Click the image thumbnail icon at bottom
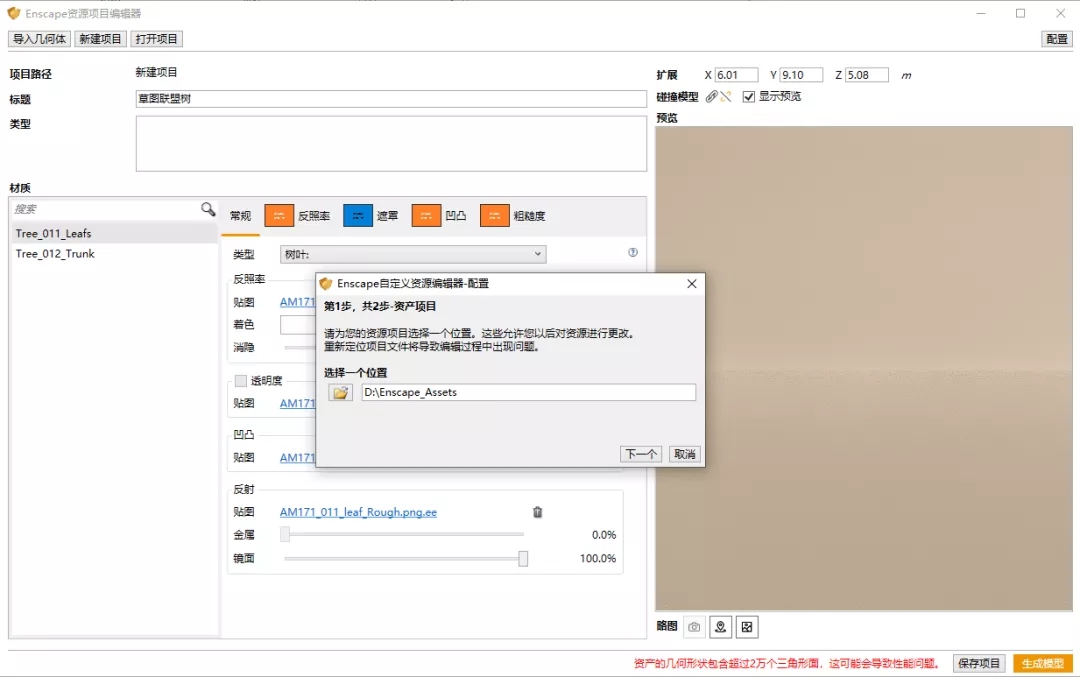The height and width of the screenshot is (677, 1080). click(747, 627)
